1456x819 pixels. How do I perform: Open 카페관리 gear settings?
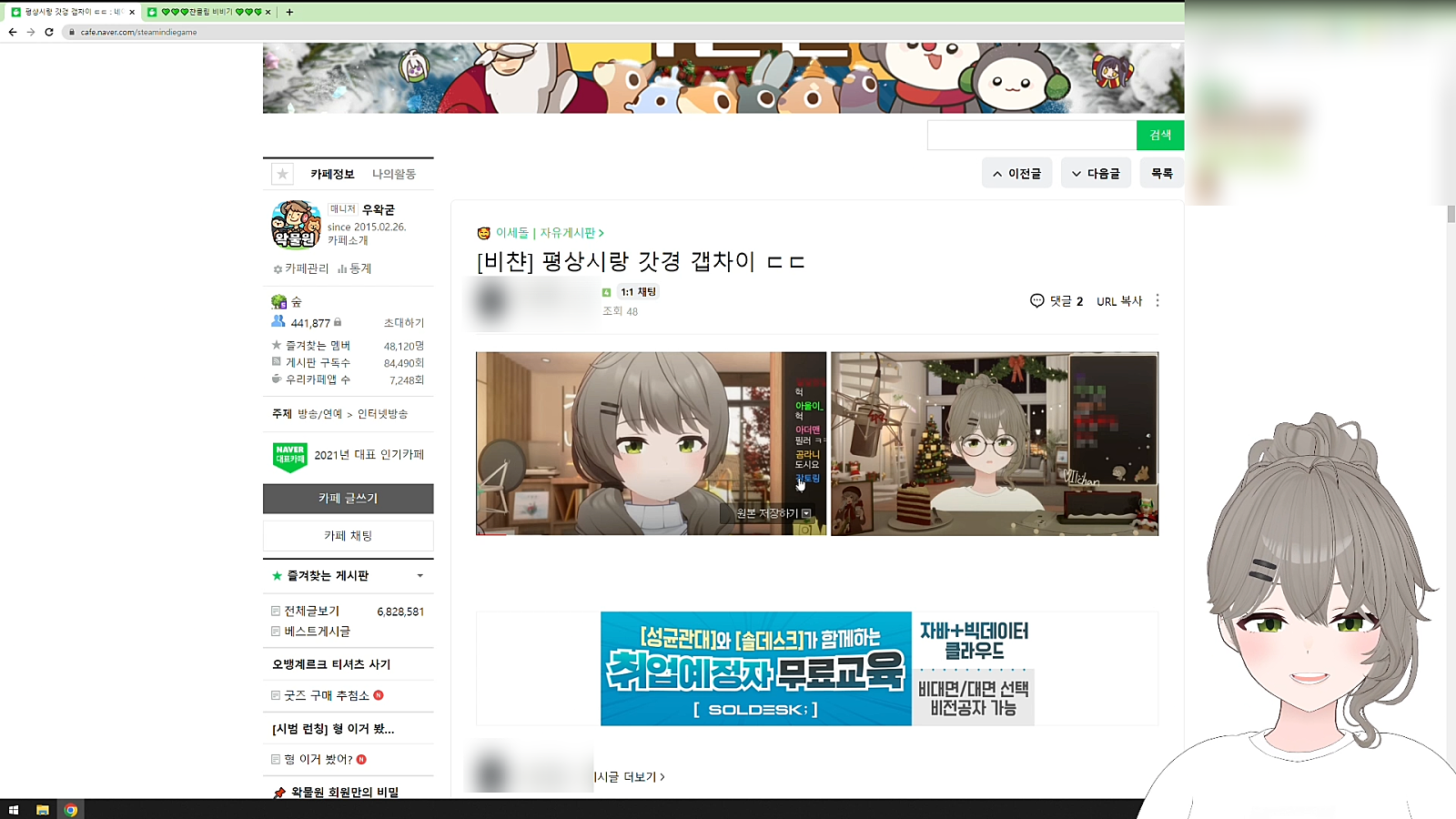[x=301, y=268]
